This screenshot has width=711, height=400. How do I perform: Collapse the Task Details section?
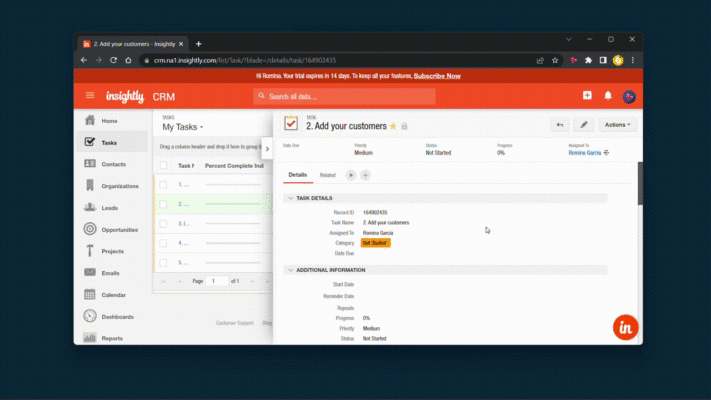(x=291, y=198)
